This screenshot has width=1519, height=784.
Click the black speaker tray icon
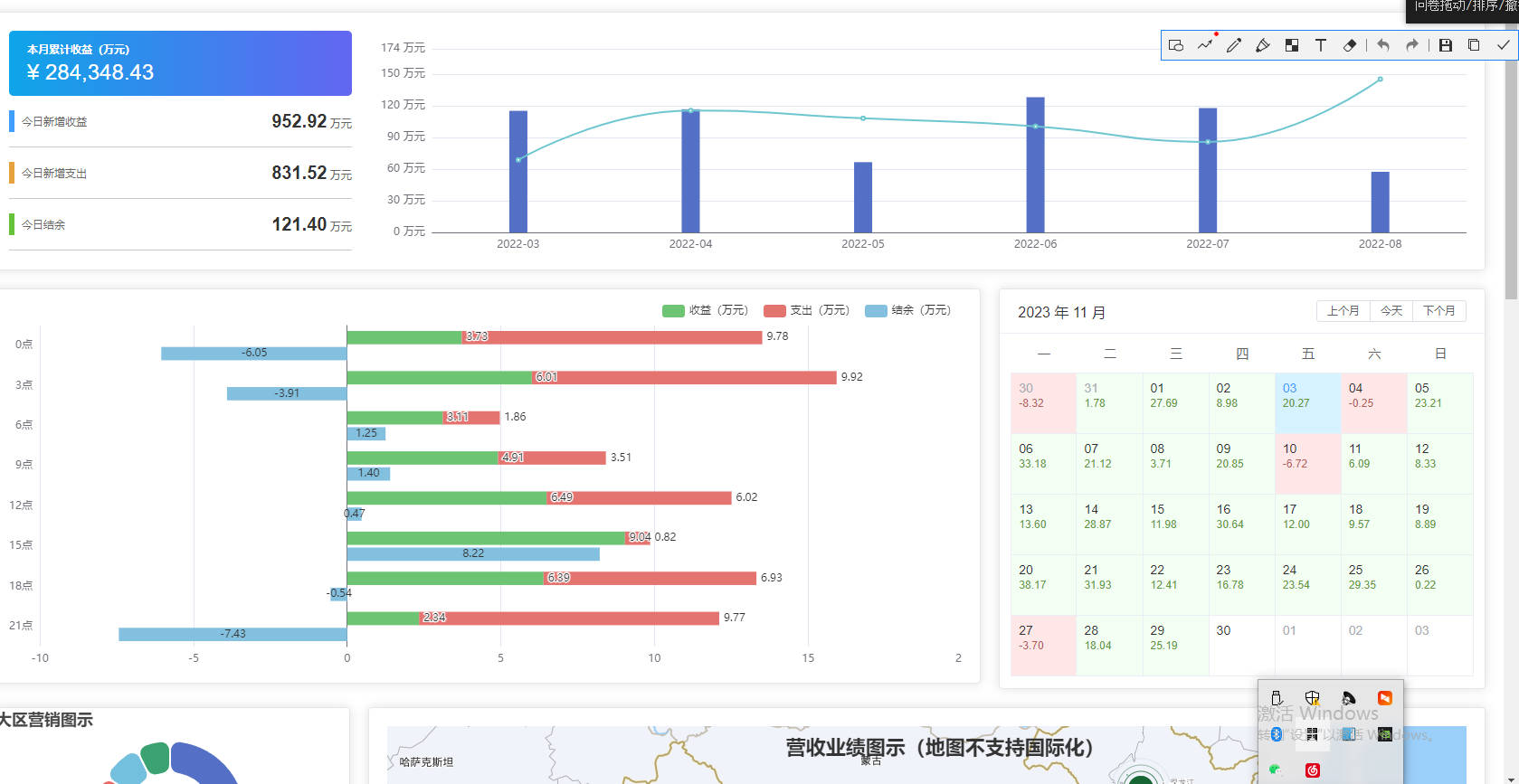(x=1349, y=698)
